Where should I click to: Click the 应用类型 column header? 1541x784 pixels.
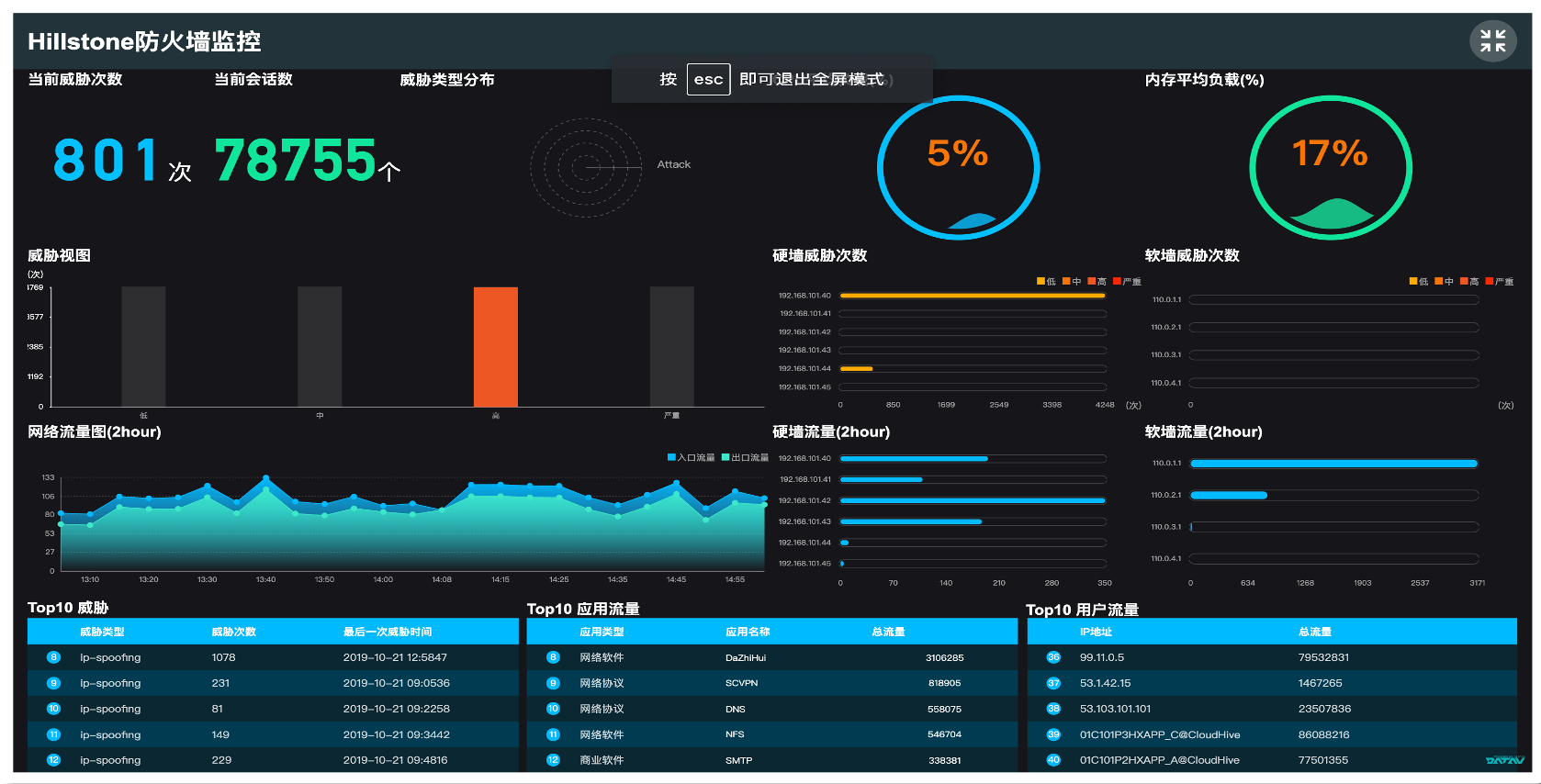pyautogui.click(x=602, y=632)
